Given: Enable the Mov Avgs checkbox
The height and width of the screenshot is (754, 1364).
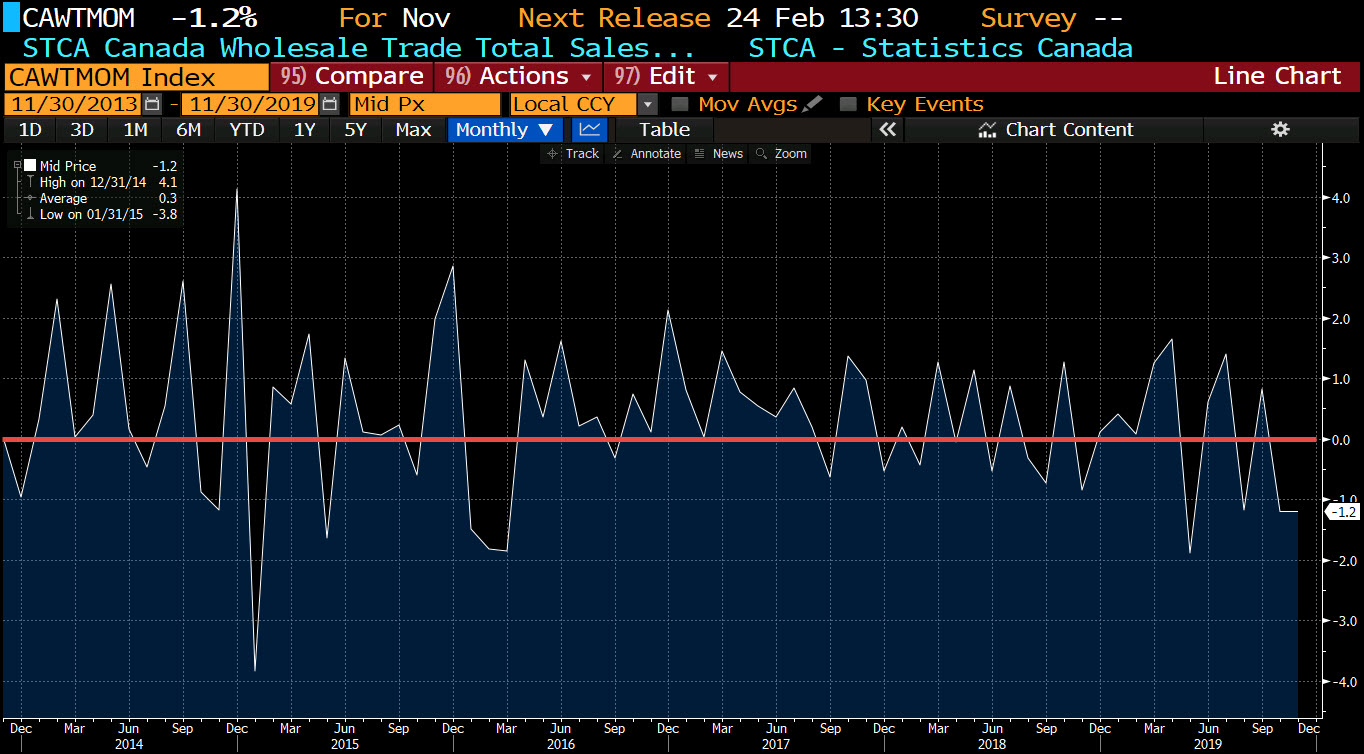Looking at the screenshot, I should [x=680, y=104].
